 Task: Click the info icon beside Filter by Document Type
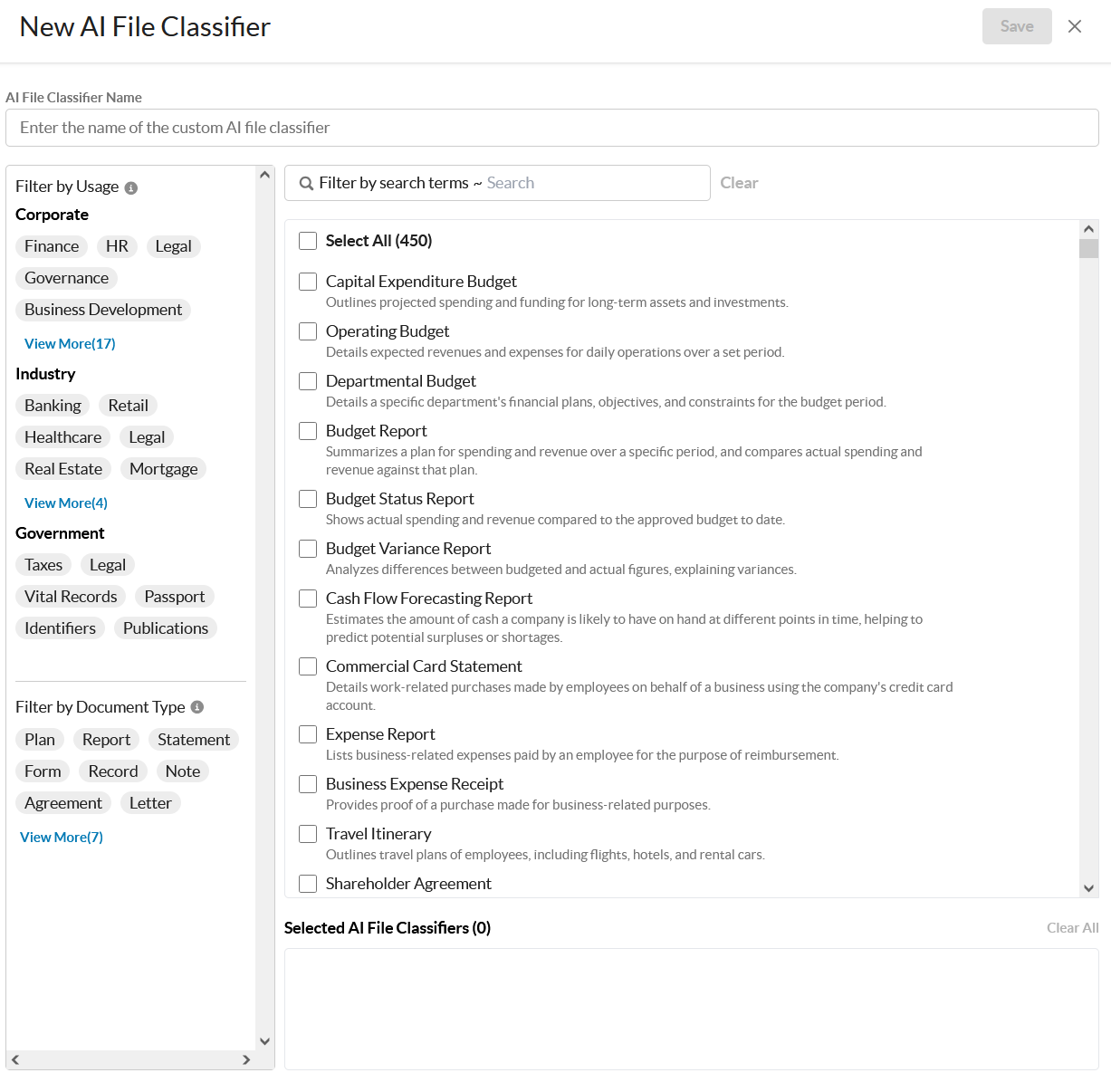point(197,707)
